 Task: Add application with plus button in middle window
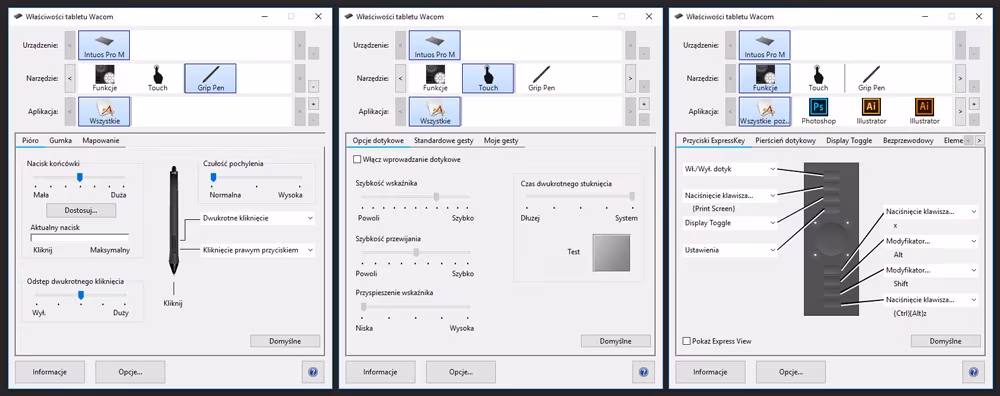point(644,103)
